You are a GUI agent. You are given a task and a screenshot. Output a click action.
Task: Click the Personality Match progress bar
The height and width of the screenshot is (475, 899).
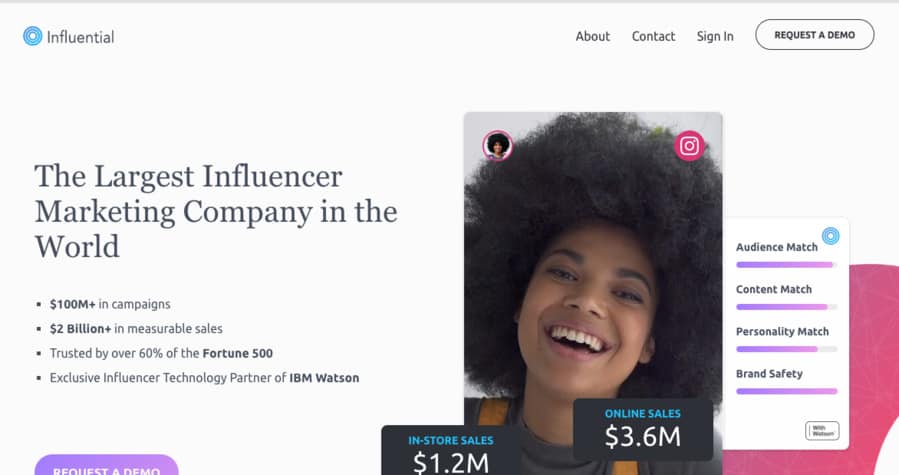pos(787,349)
